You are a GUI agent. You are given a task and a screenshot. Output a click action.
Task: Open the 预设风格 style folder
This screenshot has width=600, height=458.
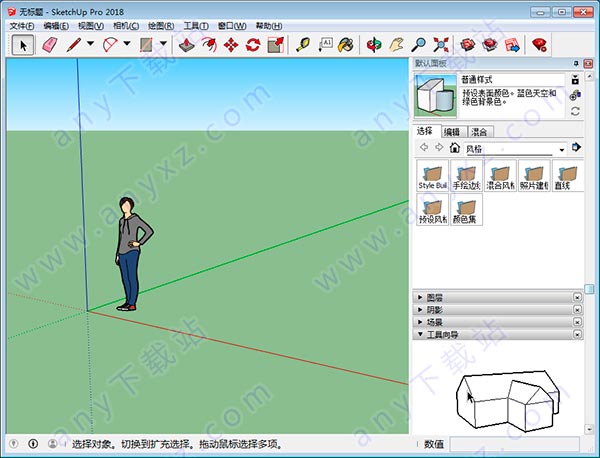pos(432,210)
